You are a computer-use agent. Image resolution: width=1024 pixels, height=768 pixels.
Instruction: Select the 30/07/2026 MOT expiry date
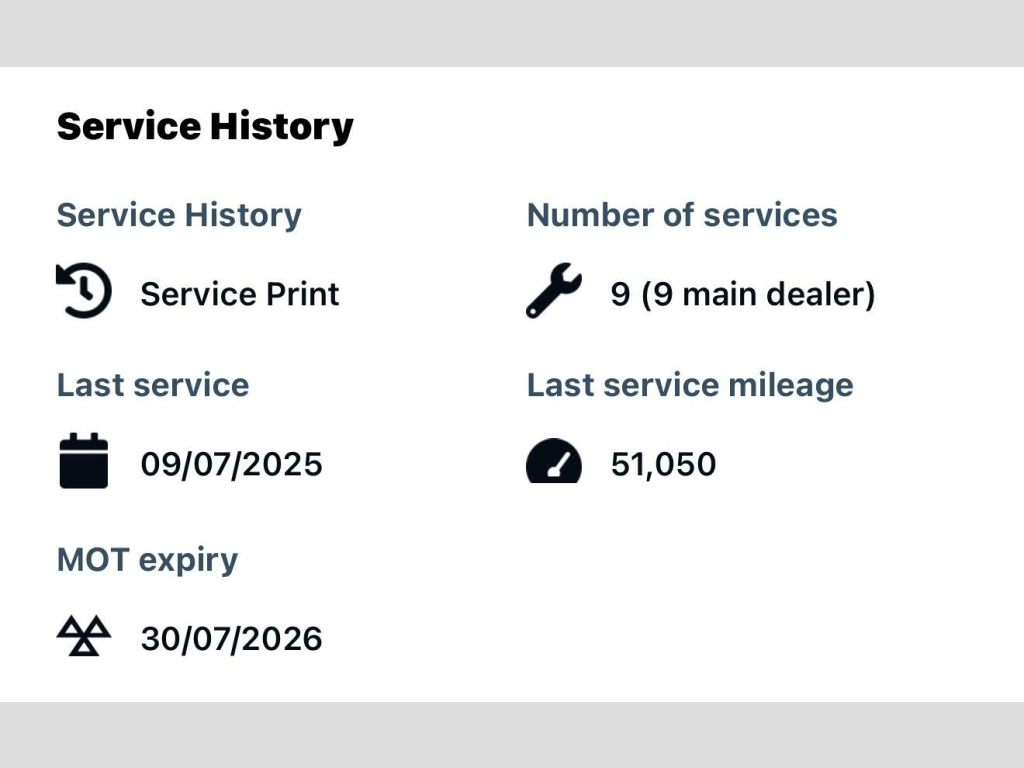231,639
